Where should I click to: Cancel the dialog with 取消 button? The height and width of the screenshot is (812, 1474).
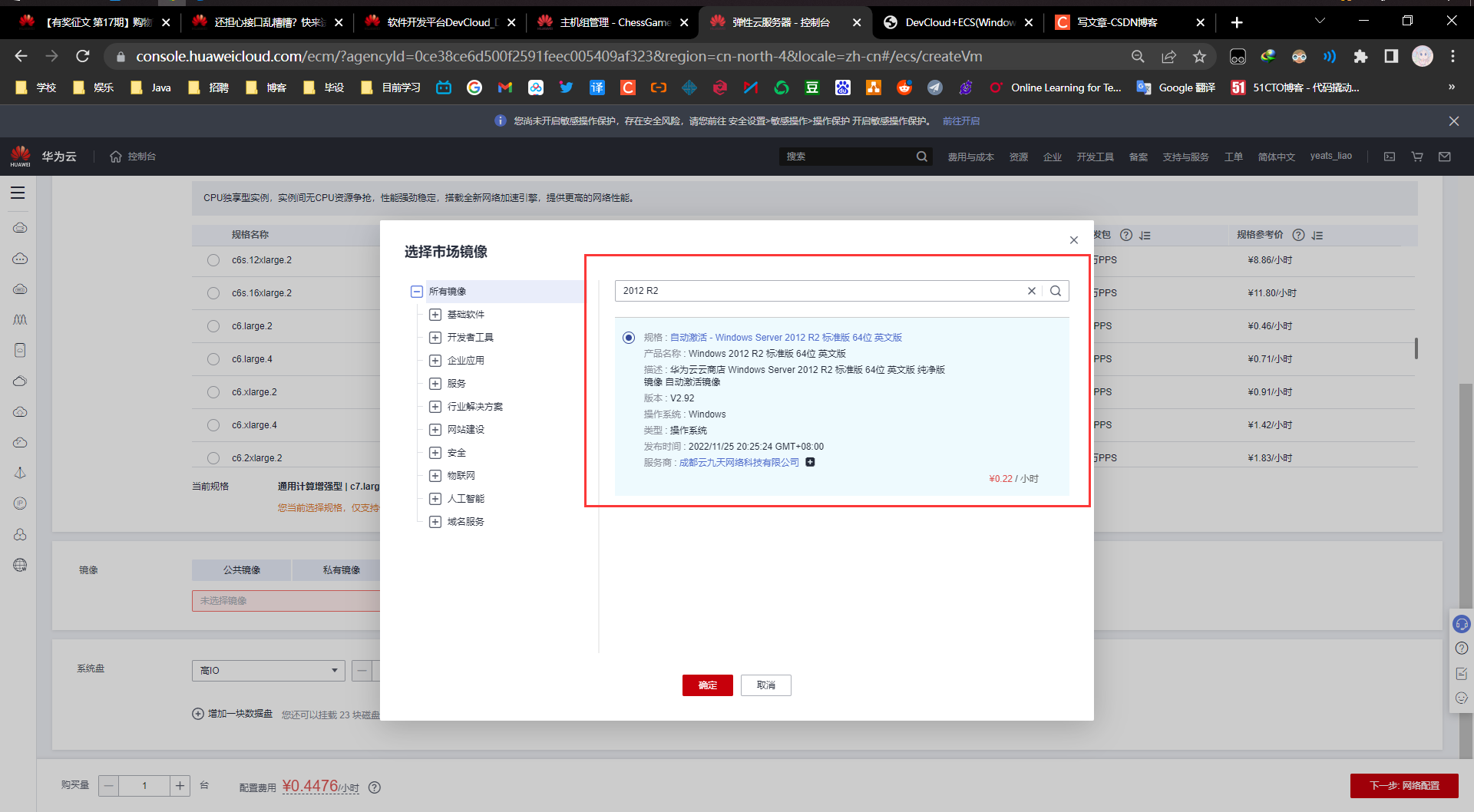[x=765, y=685]
